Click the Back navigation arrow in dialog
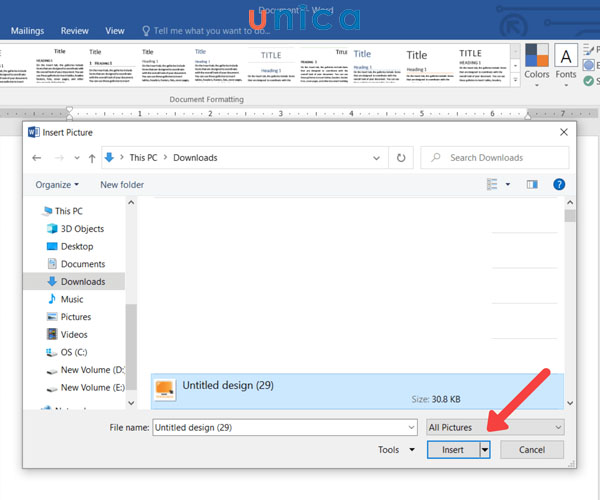The width and height of the screenshot is (600, 500). (x=37, y=158)
